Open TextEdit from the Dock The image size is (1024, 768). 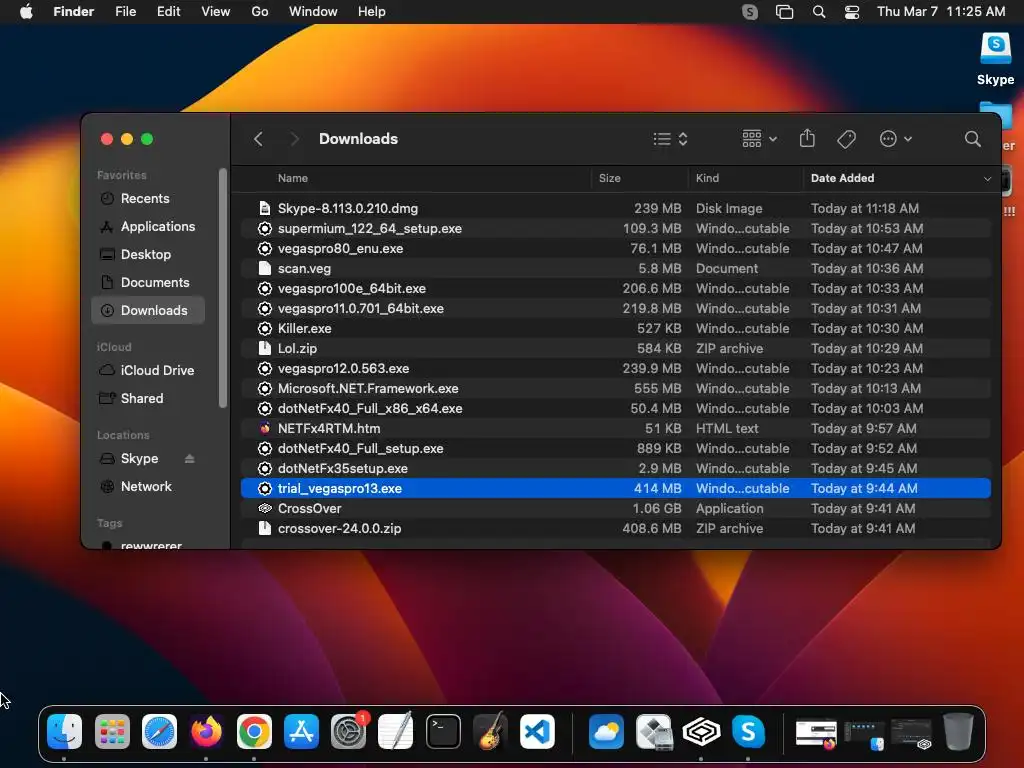tap(396, 731)
